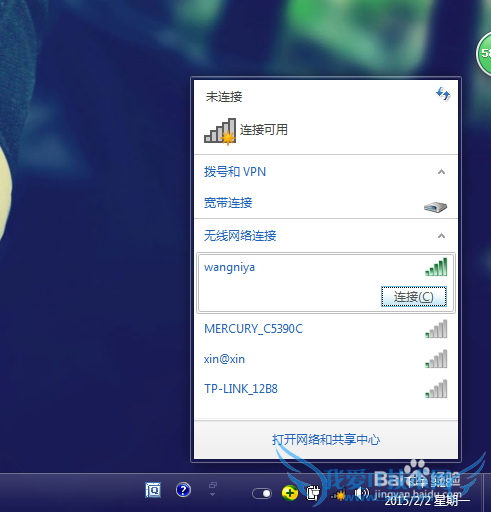Click MERCURY_C5390C signal strength icon
491x512 pixels.
point(436,329)
